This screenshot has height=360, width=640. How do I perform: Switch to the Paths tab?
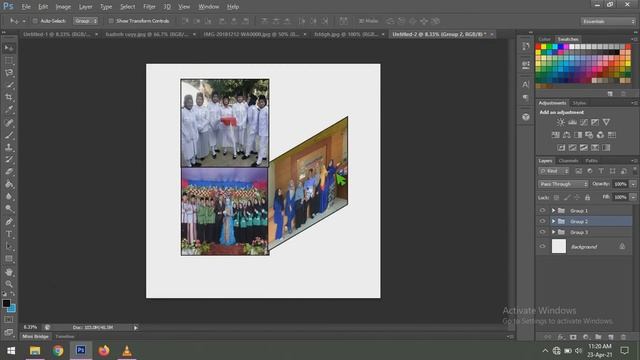(x=591, y=161)
